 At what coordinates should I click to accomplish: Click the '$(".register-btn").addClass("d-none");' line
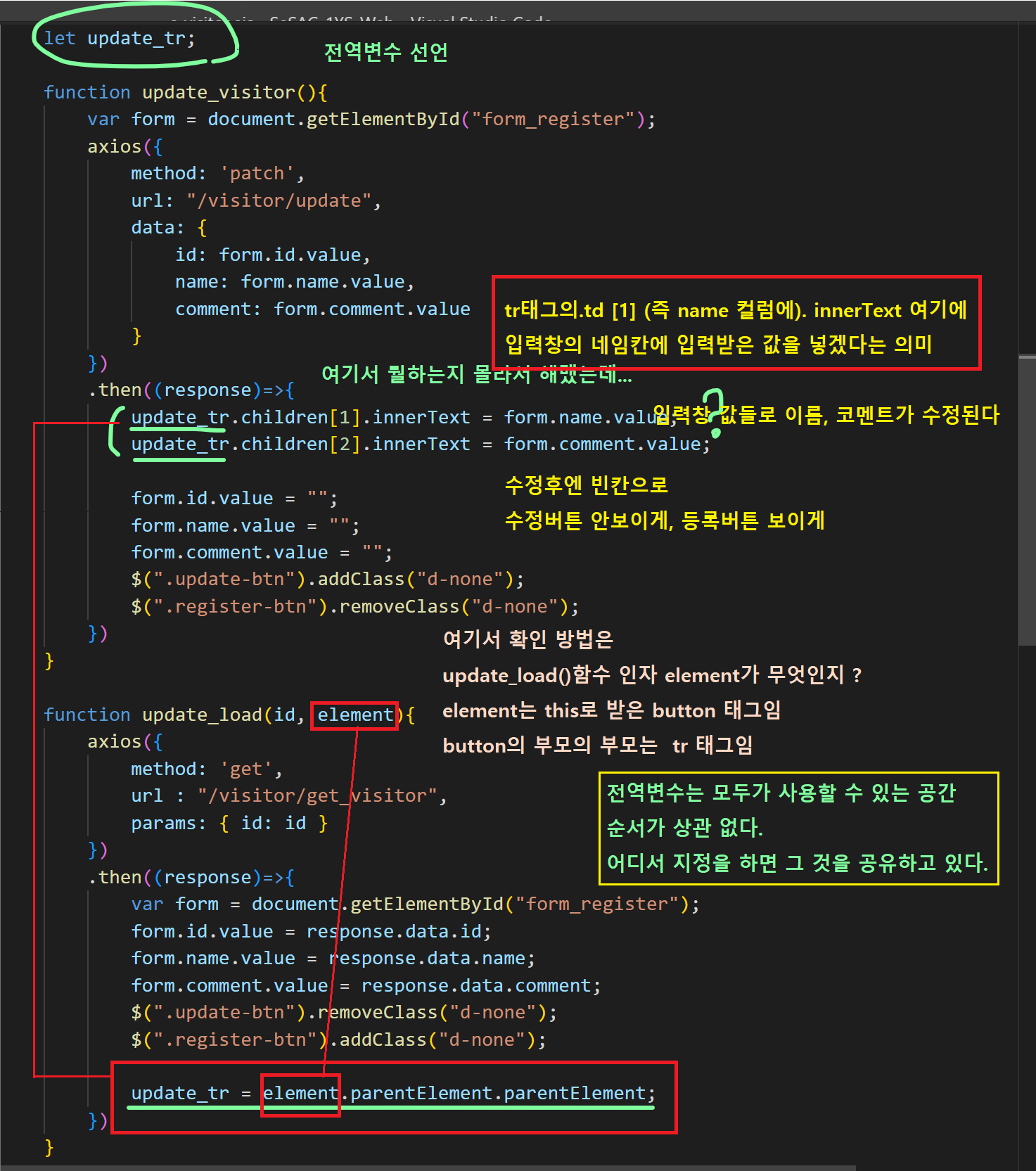338,1040
